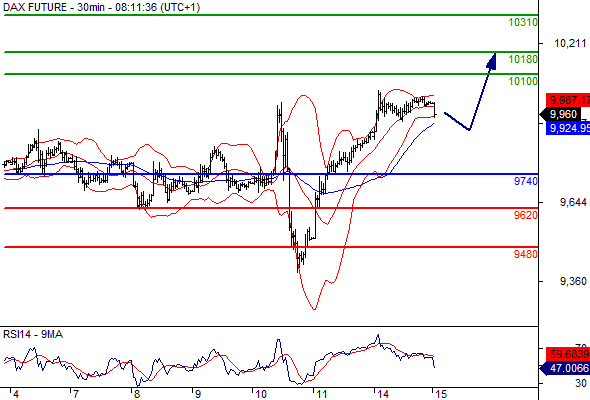The width and height of the screenshot is (590, 400).
Task: Click the date label 7 on time axis
Action: [76, 394]
